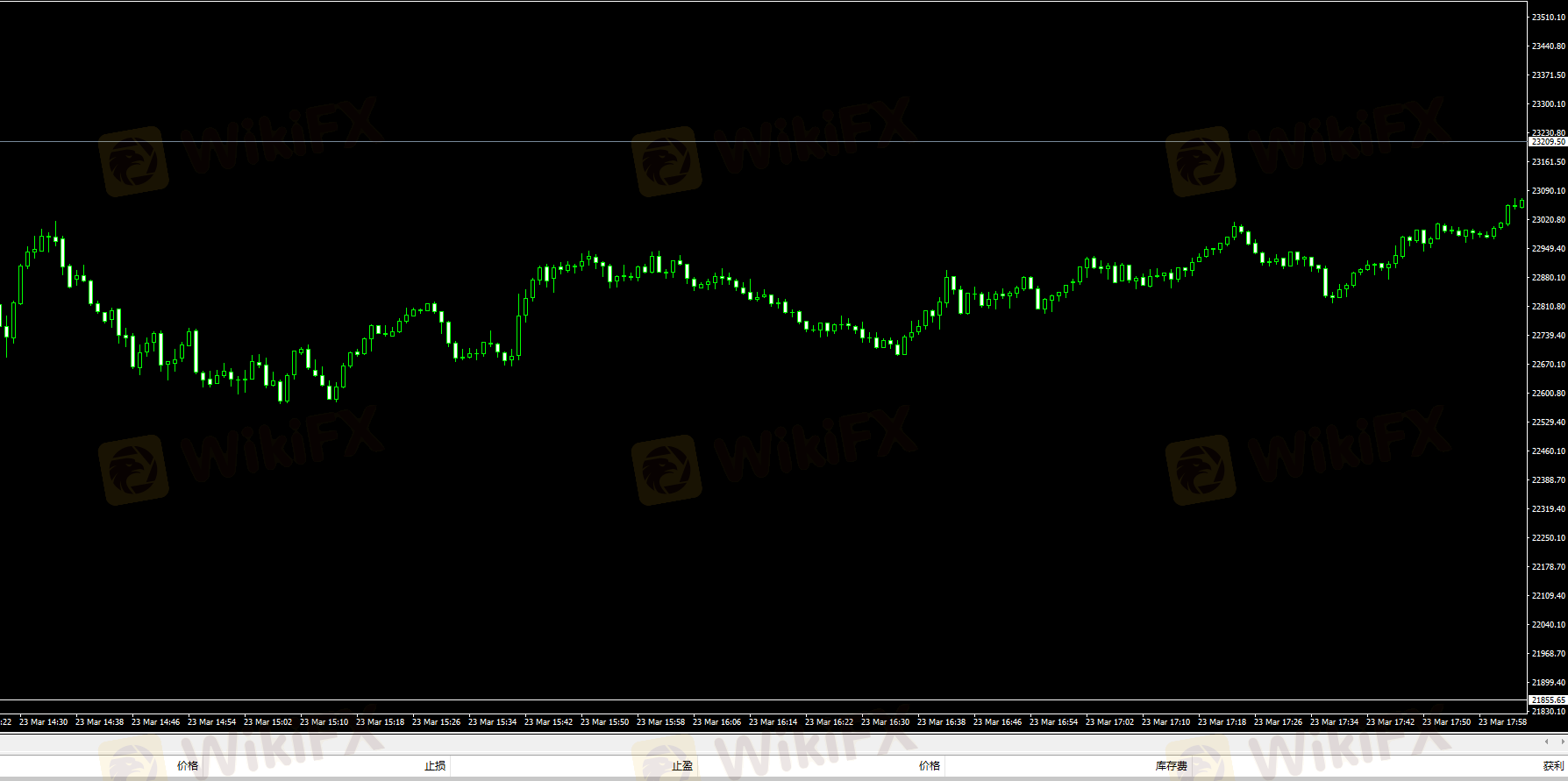1568x781 pixels.
Task: Click the 23 Mar 15:10 time label
Action: pos(324,722)
